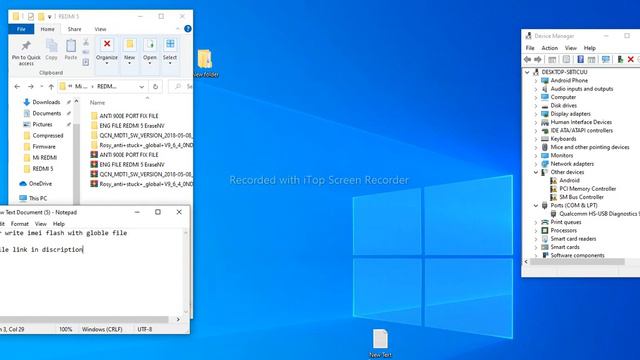This screenshot has width=640, height=360.
Task: Select SM Bus Controller device
Action: click(577, 197)
